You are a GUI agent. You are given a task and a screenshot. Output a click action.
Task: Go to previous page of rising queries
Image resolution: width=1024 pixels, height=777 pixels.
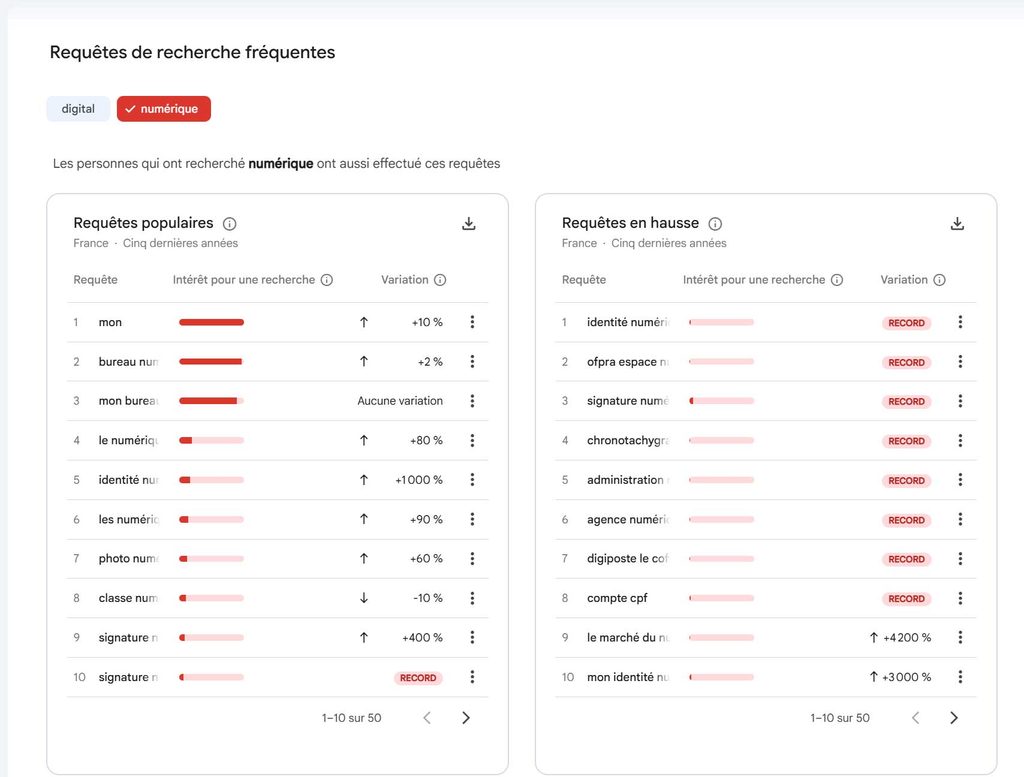coord(916,718)
